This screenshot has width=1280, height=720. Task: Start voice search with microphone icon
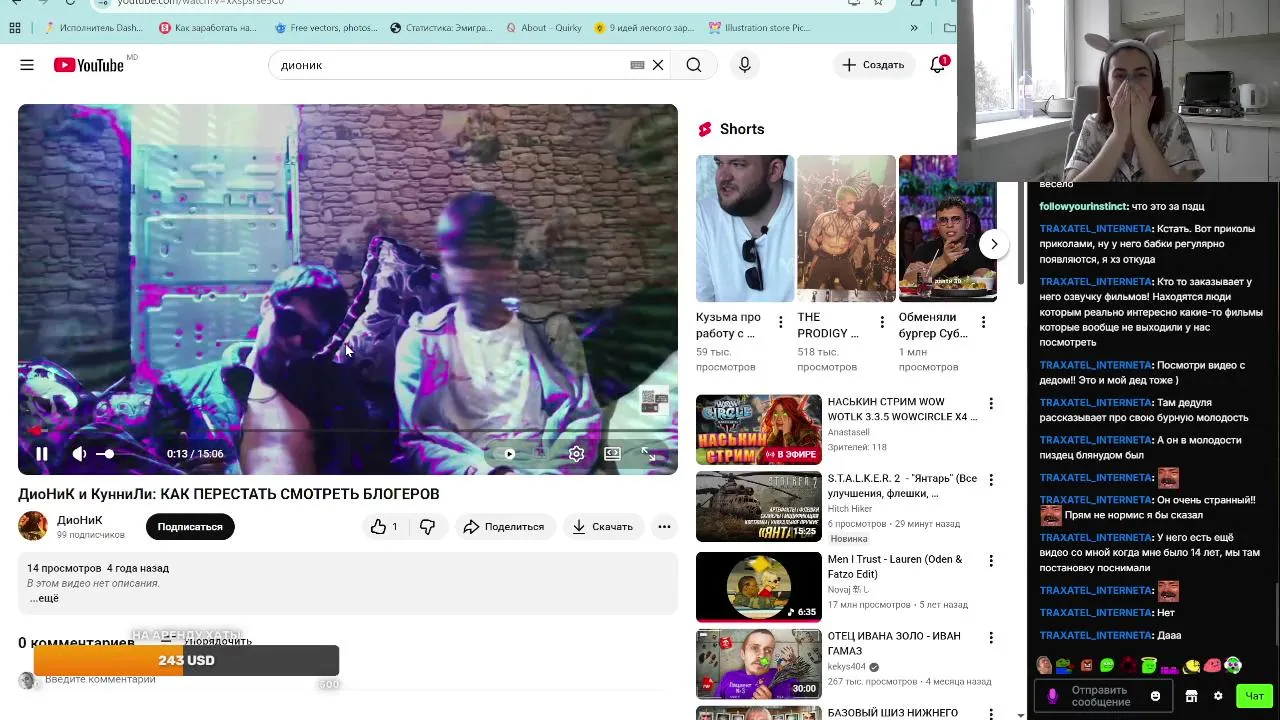pos(744,65)
